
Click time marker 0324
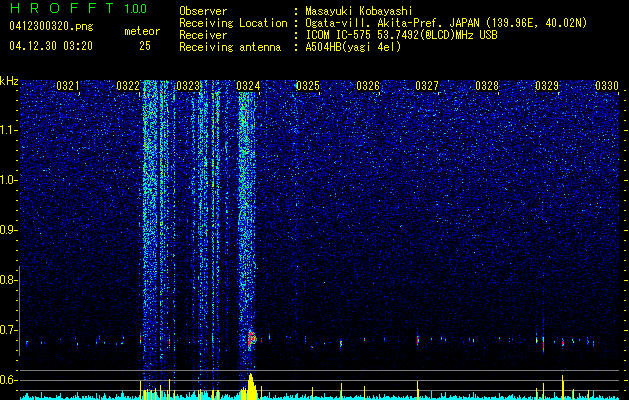tap(248, 85)
